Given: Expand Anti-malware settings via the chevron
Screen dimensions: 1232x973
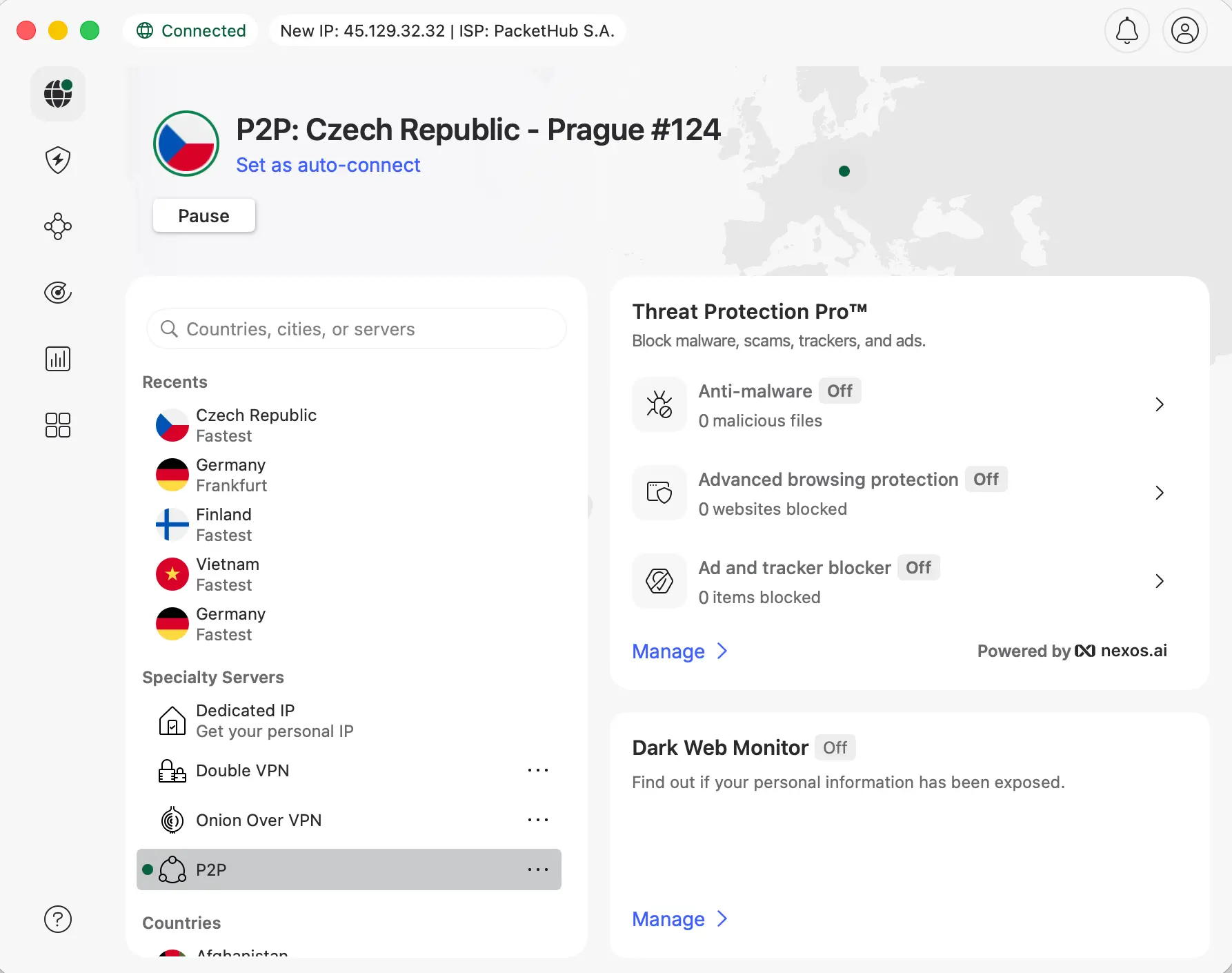Looking at the screenshot, I should [1159, 404].
